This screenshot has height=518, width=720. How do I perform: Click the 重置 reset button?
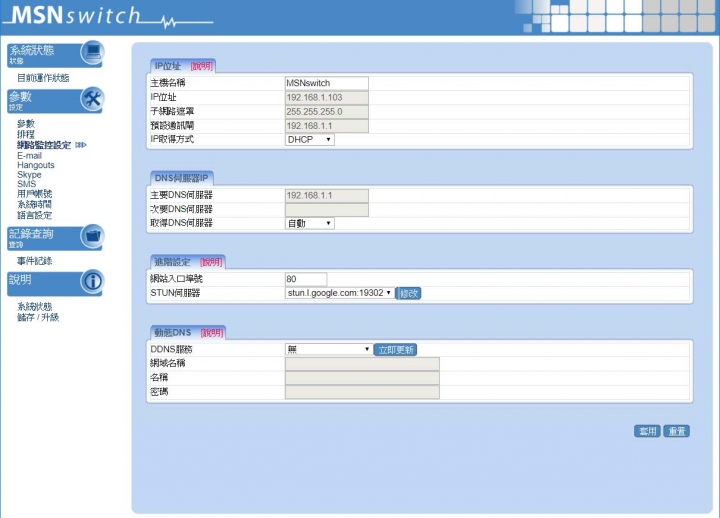point(676,431)
